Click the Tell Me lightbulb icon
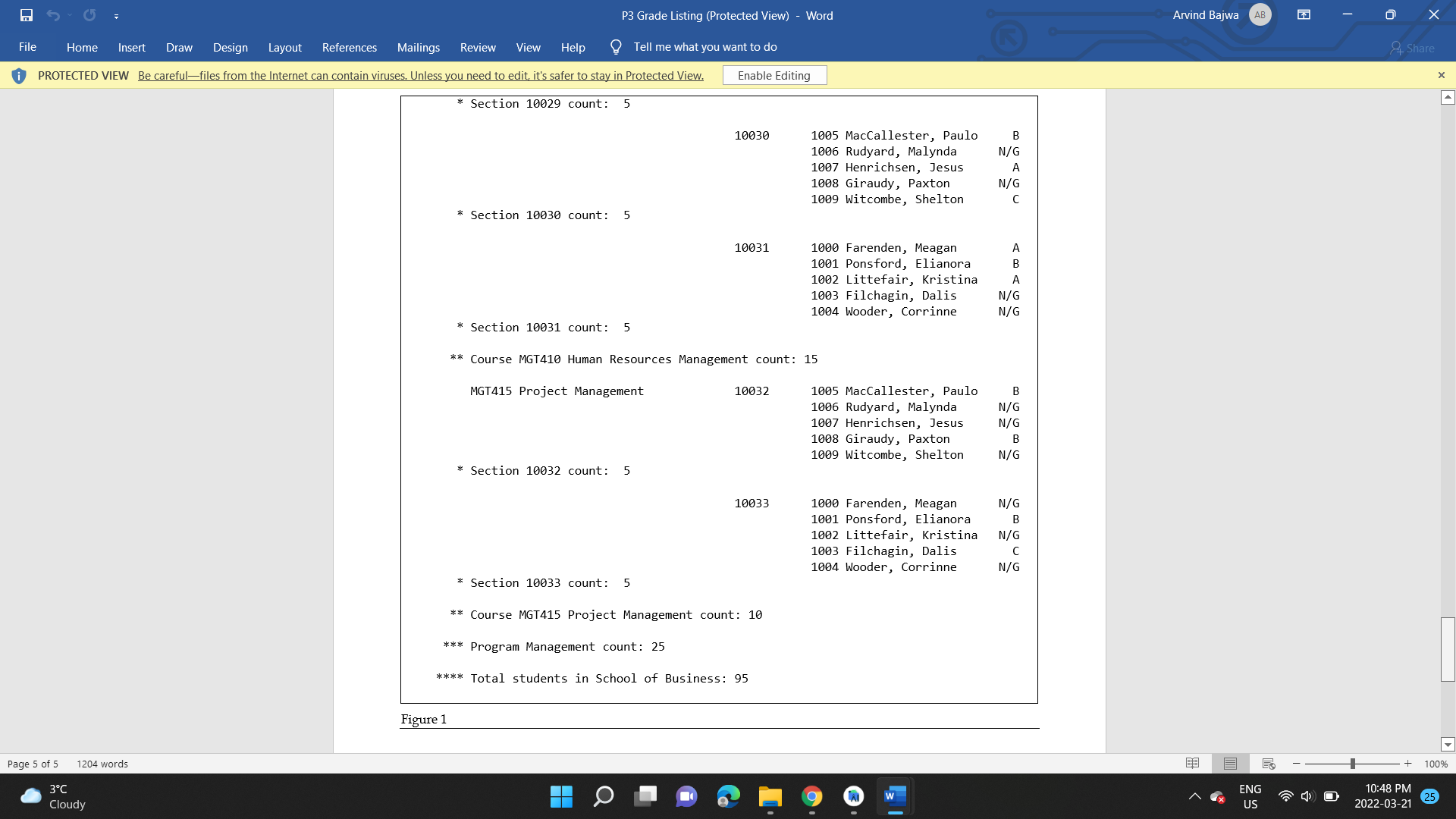This screenshot has height=819, width=1456. click(x=615, y=47)
